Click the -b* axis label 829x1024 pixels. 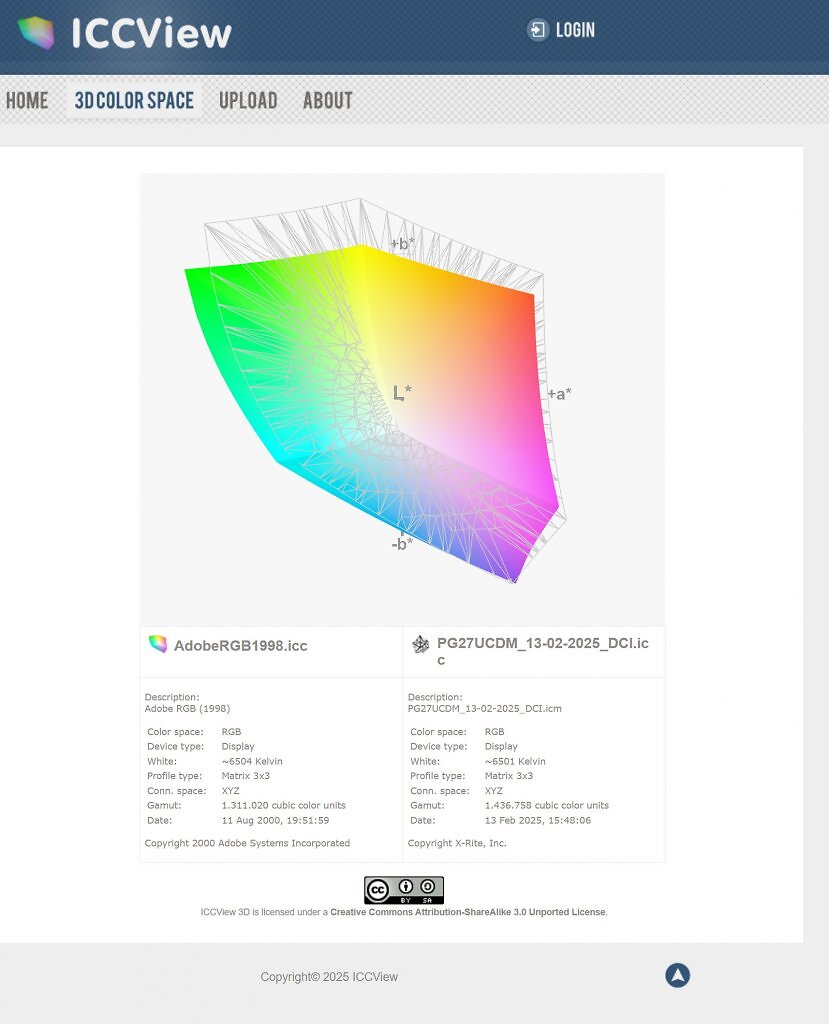[x=402, y=543]
